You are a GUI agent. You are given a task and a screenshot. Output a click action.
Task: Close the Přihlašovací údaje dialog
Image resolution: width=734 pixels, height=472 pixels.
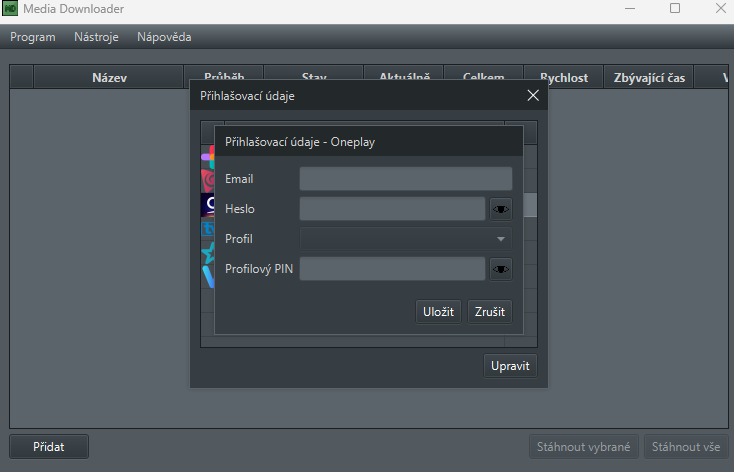coord(533,96)
